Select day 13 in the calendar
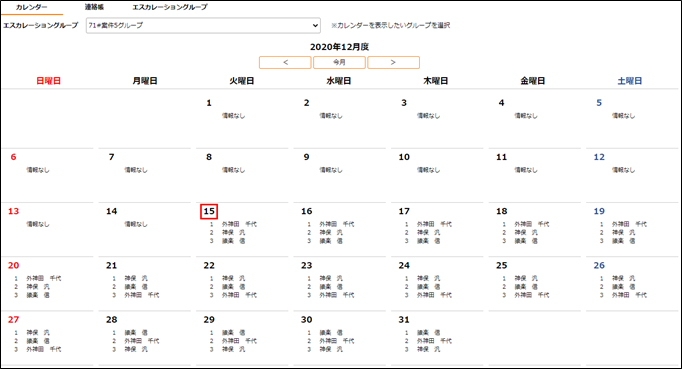682x369 pixels. click(x=13, y=211)
